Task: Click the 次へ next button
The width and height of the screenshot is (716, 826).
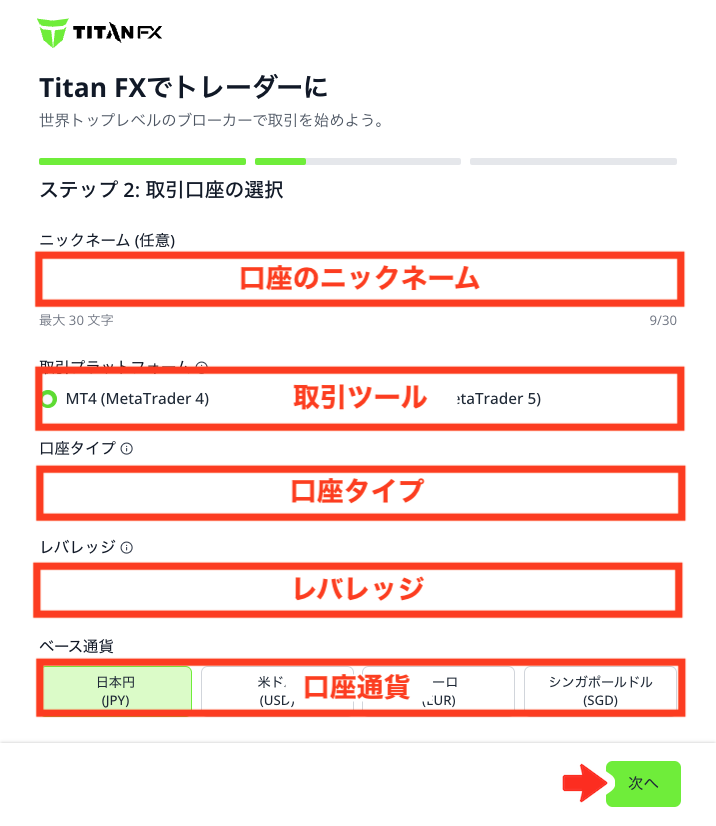Action: click(643, 783)
